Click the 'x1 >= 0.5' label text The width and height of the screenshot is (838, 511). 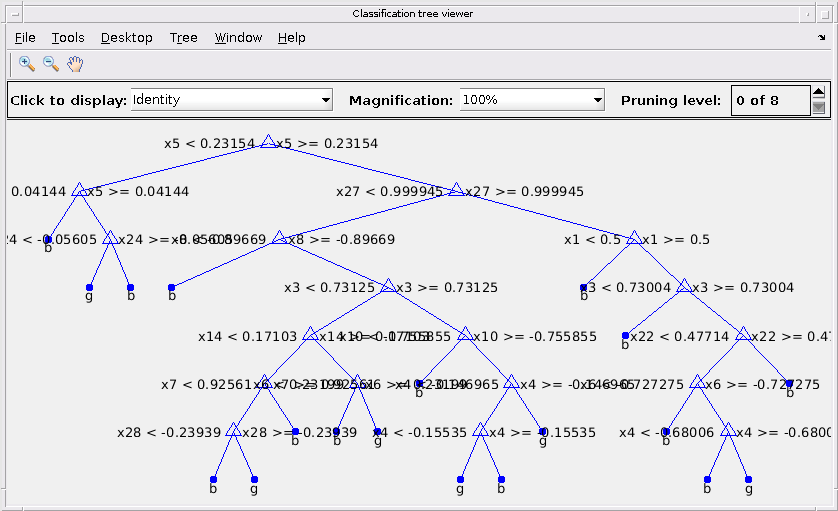click(x=676, y=239)
